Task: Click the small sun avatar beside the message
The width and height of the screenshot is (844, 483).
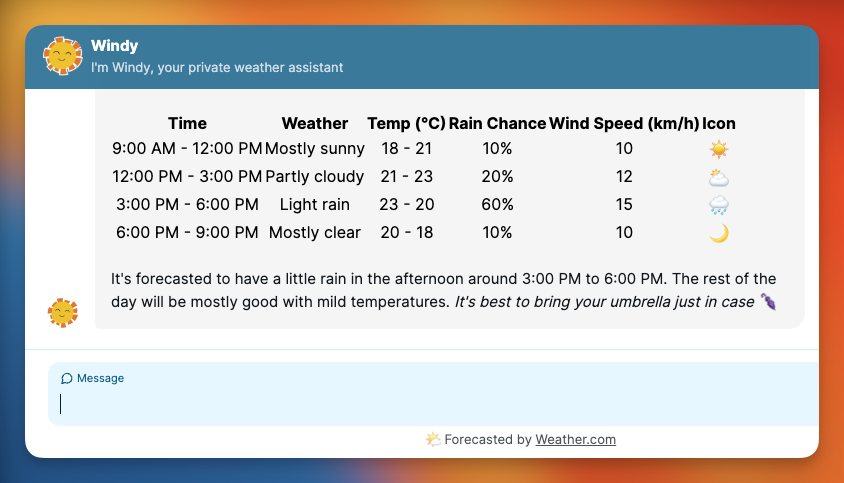Action: (x=63, y=313)
